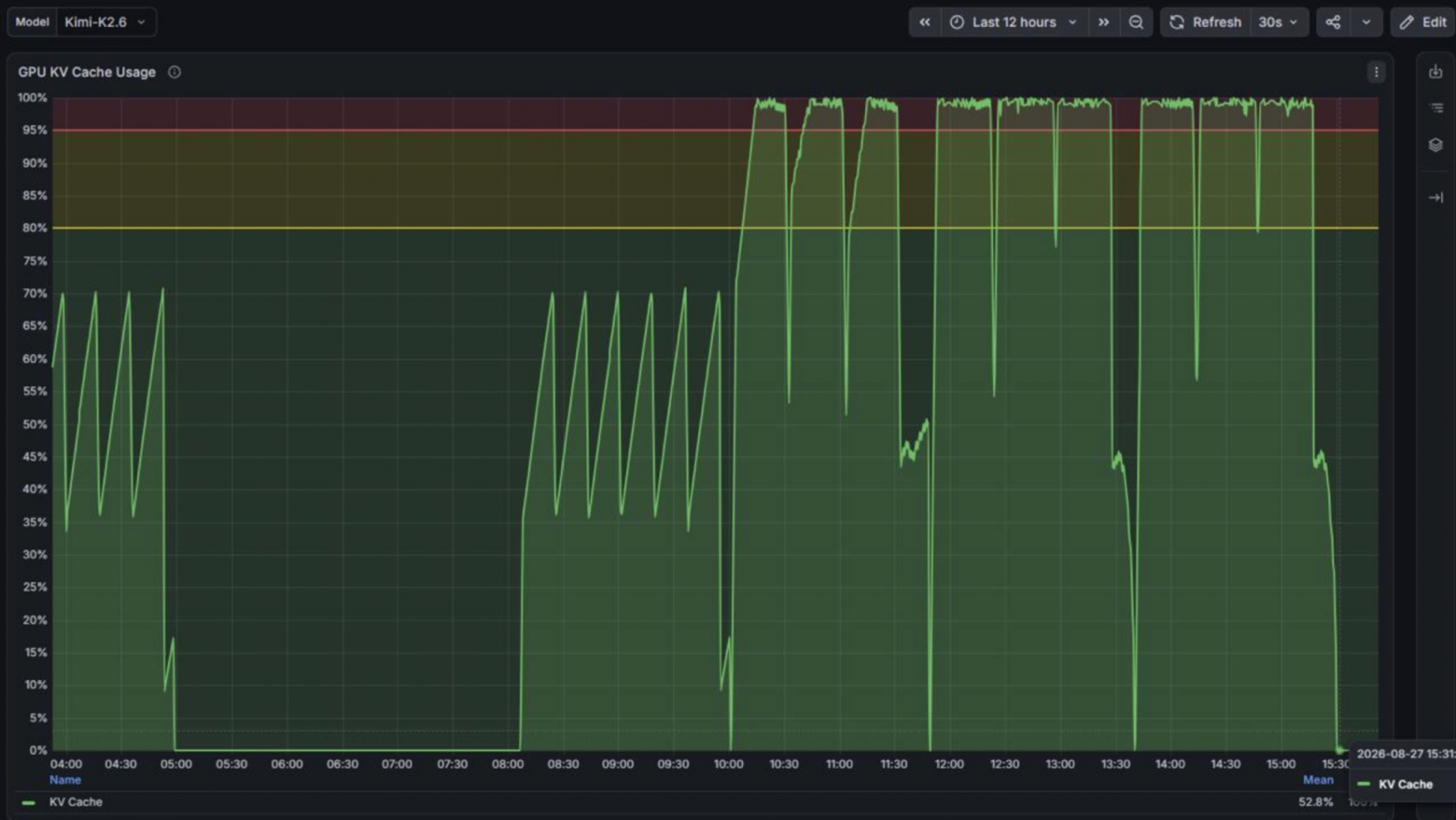Click the export icon in right sidebar

(1435, 71)
